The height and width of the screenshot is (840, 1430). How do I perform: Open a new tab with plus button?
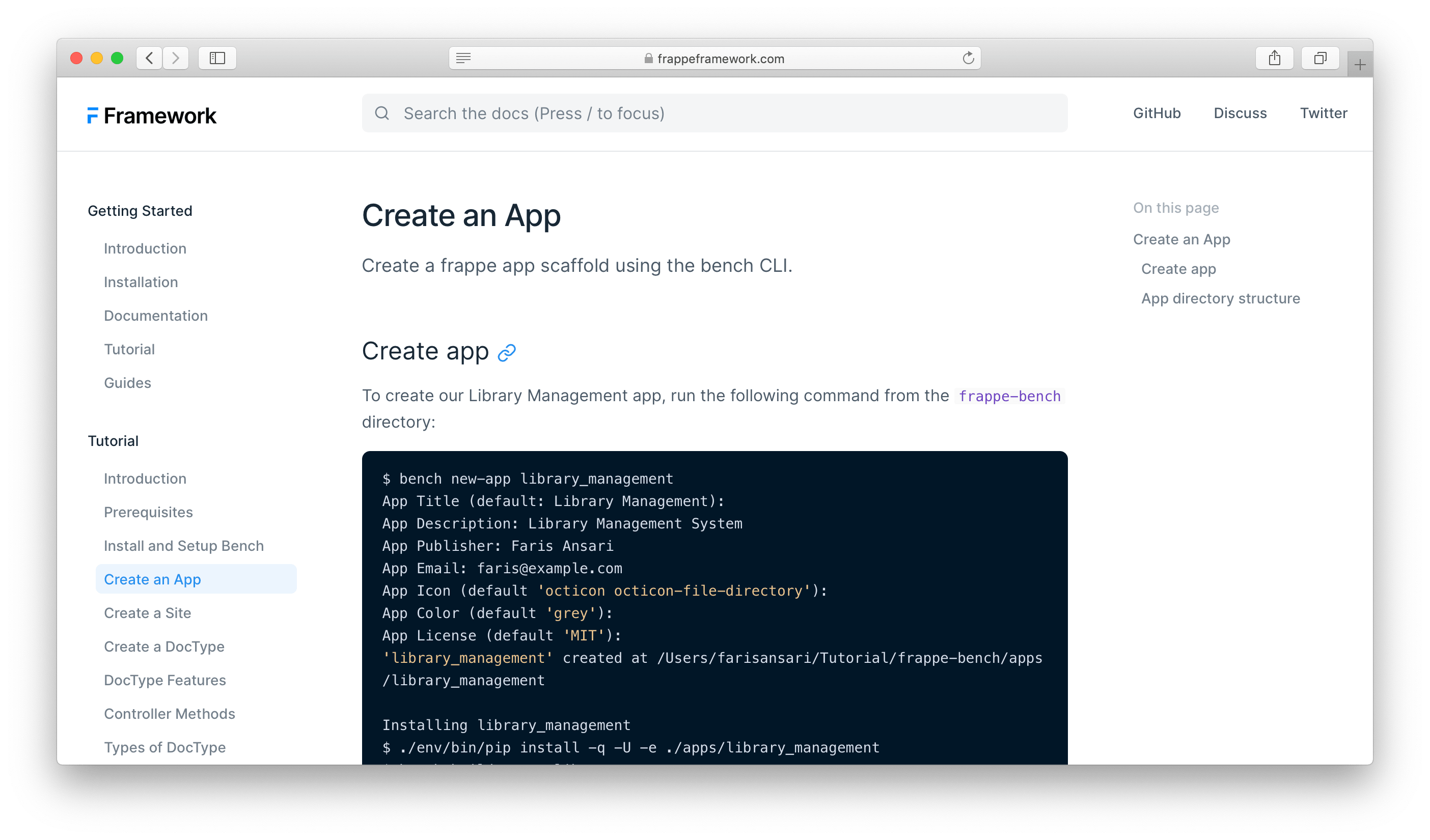coord(1360,65)
